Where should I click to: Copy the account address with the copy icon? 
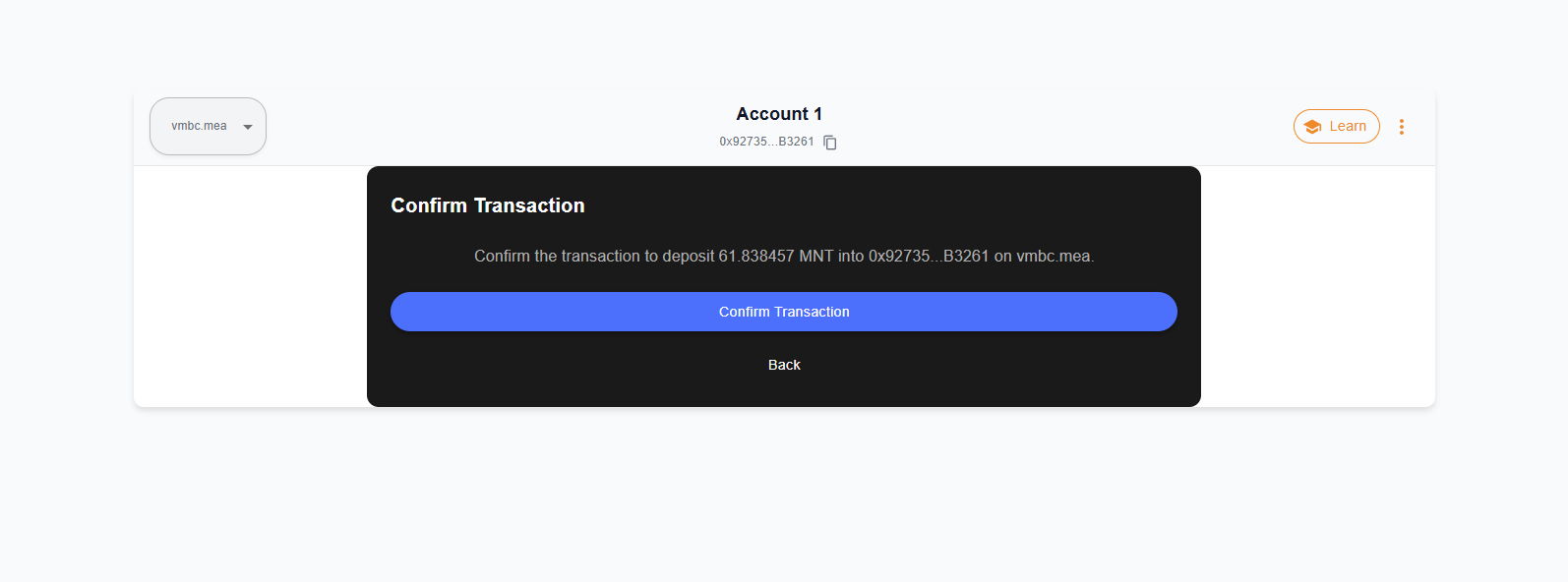[x=830, y=143]
